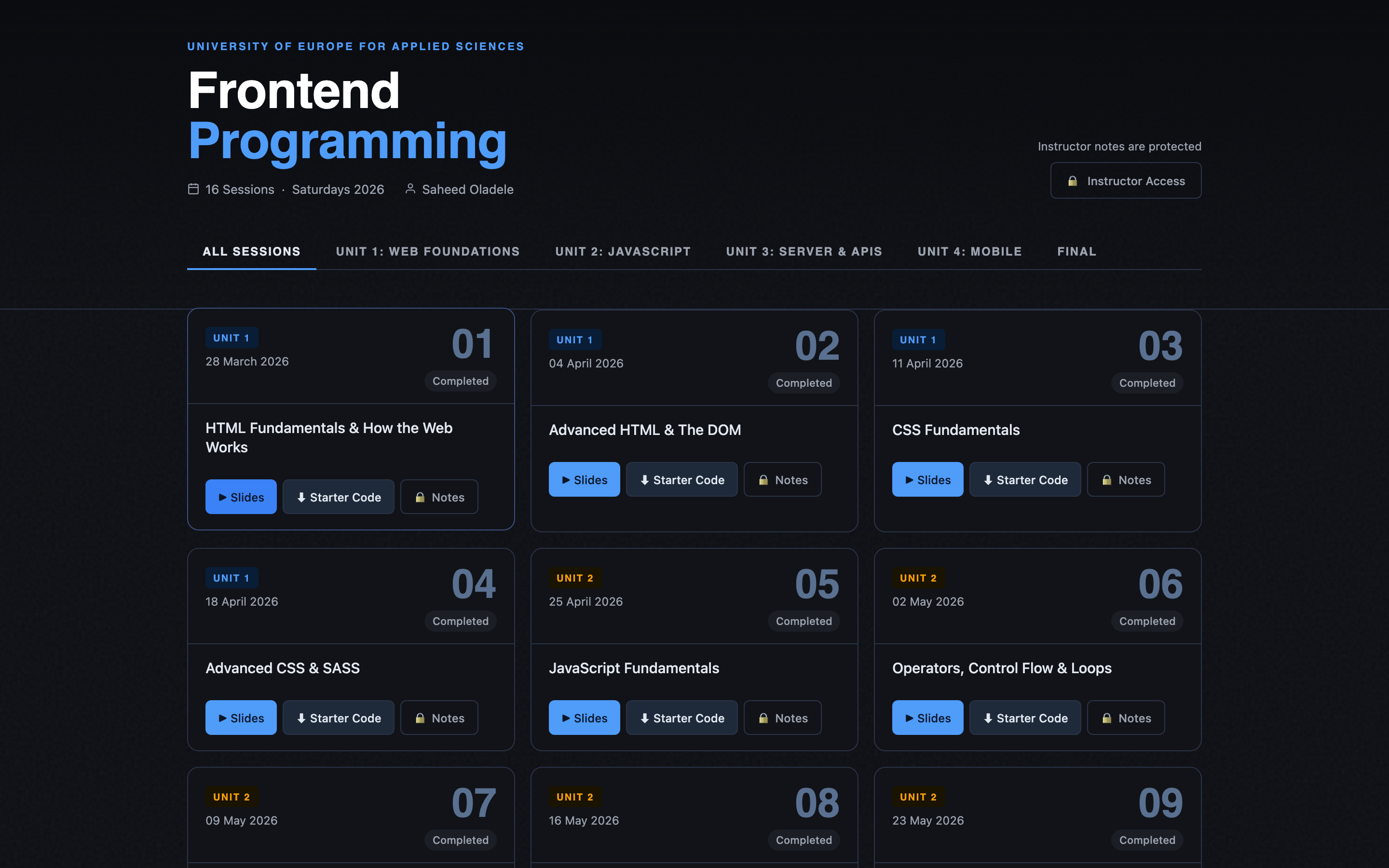Click Completed badge on session 07
Viewport: 1389px width, 868px height.
coord(460,840)
